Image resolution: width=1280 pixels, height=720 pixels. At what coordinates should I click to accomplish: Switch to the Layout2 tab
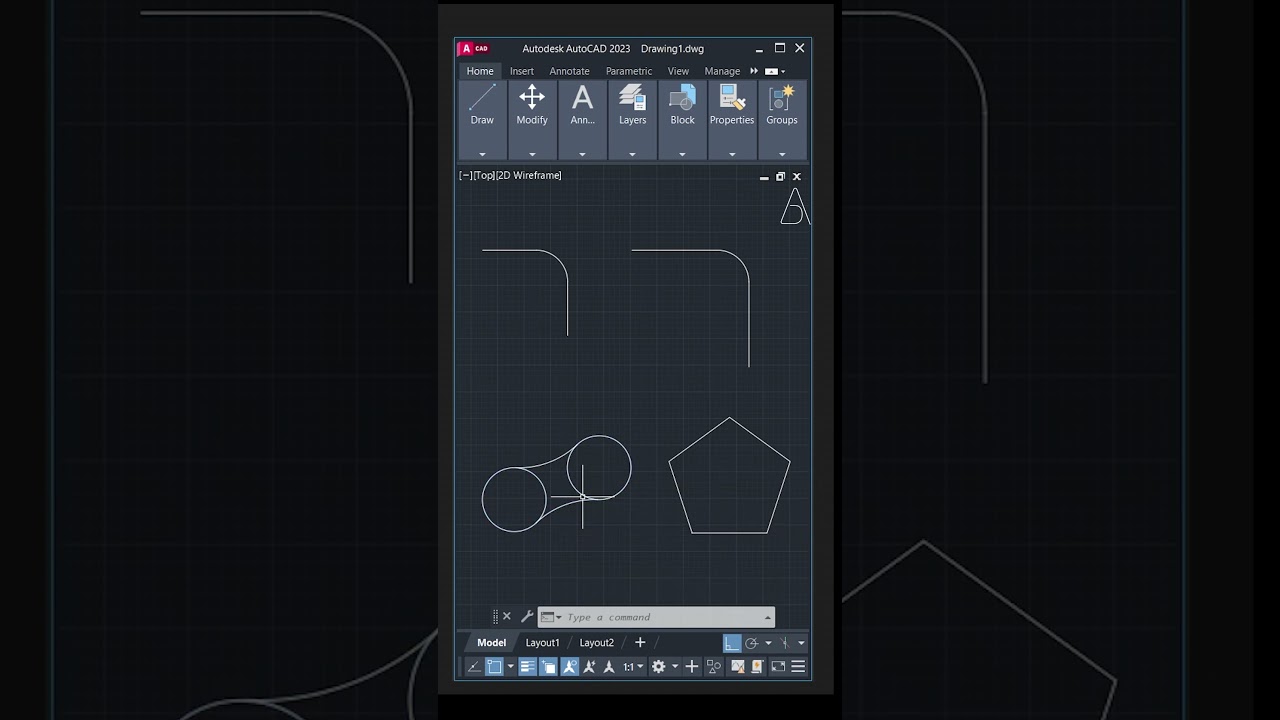point(597,643)
